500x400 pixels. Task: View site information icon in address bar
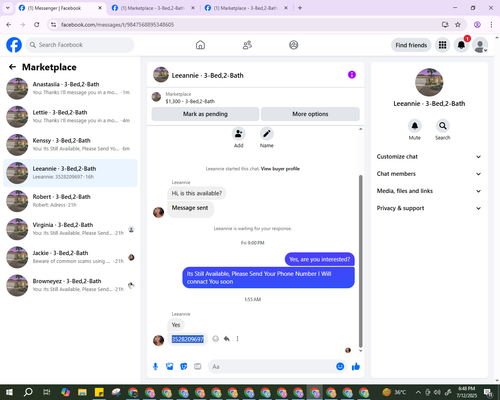[x=53, y=25]
